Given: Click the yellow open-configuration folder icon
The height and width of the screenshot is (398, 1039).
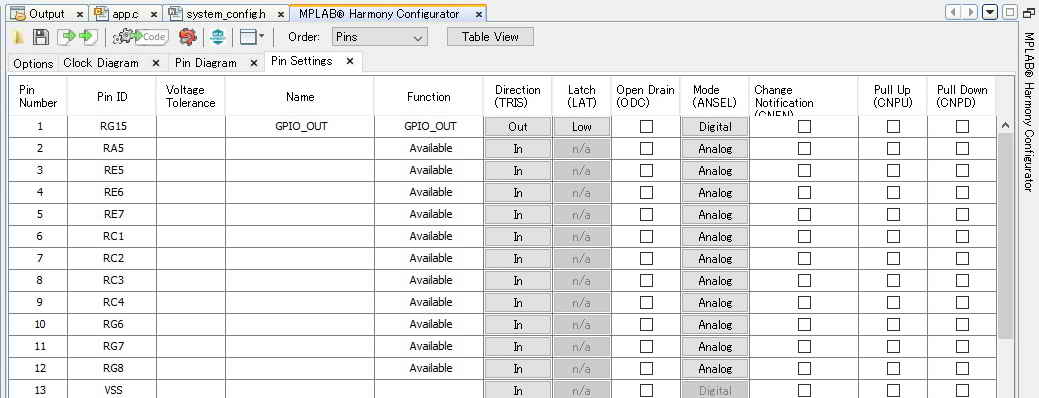Looking at the screenshot, I should (x=19, y=37).
